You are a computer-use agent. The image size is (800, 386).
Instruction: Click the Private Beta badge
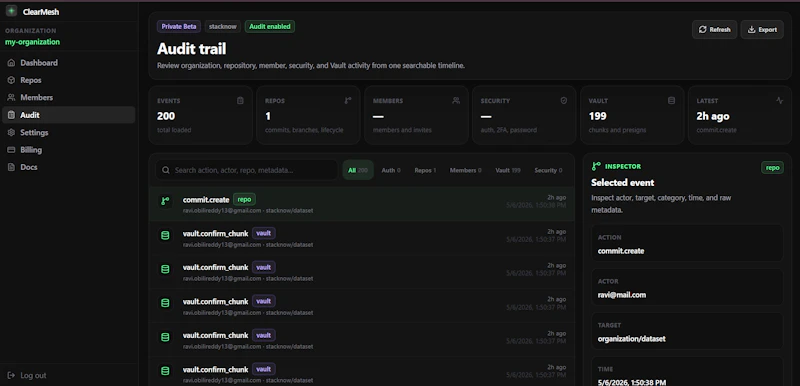(x=179, y=27)
